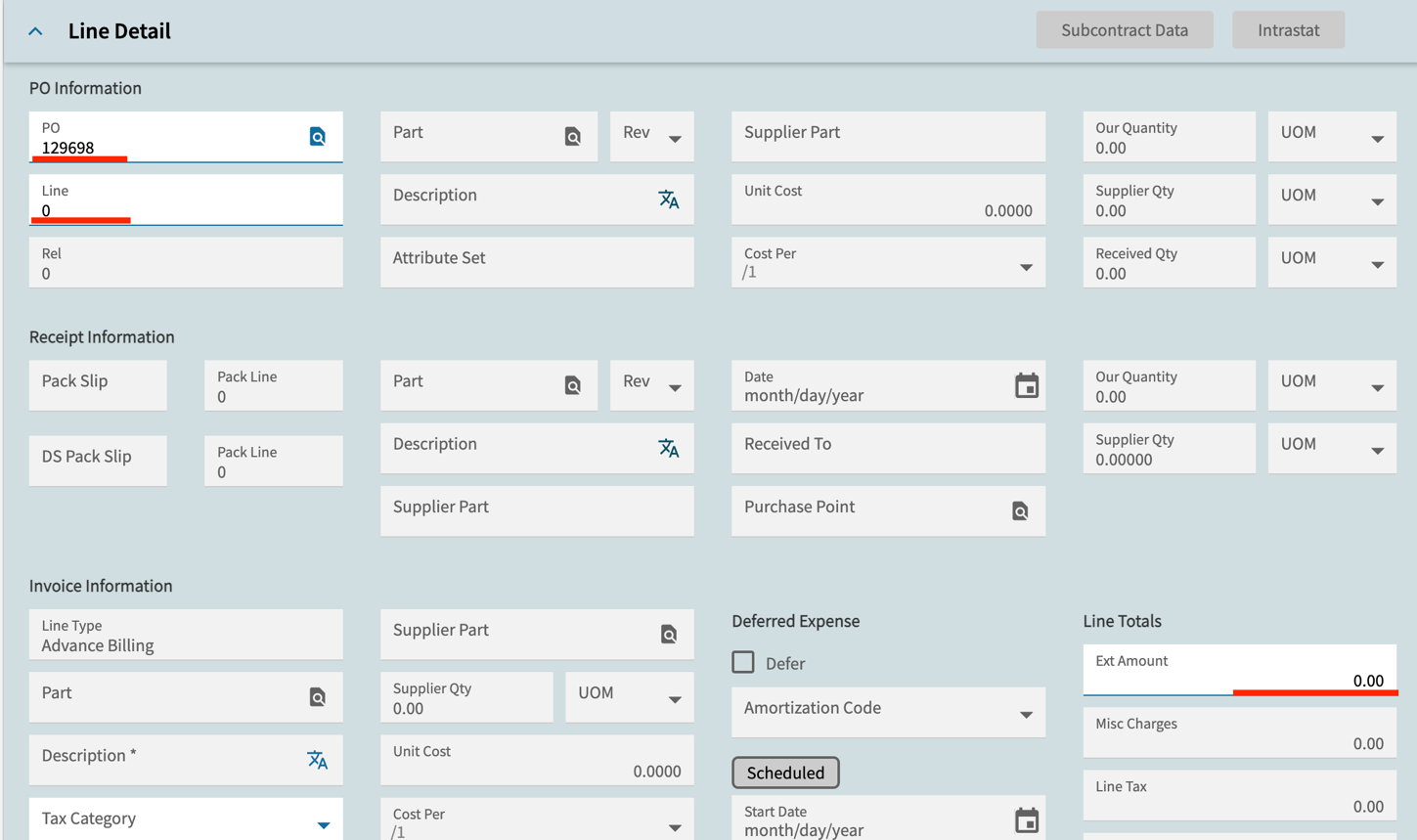Image resolution: width=1417 pixels, height=840 pixels.
Task: Click the Attribute Set field
Action: tap(537, 262)
